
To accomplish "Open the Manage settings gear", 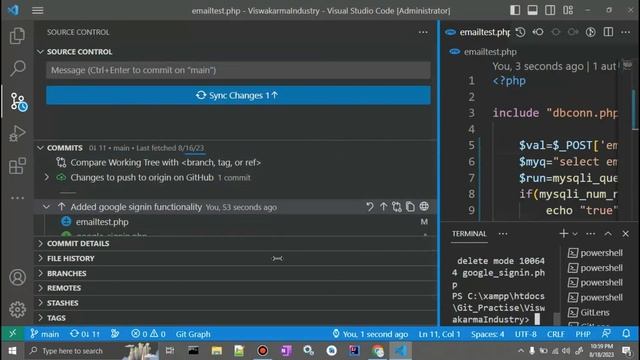I will pos(17,310).
